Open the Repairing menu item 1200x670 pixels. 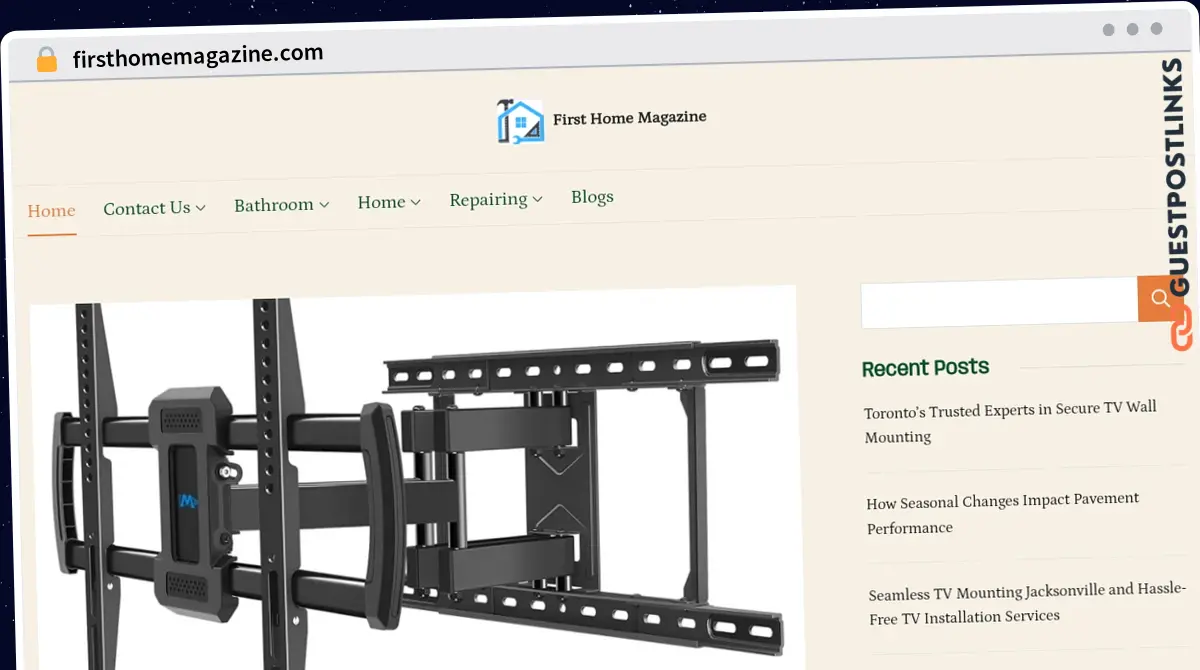(488, 200)
